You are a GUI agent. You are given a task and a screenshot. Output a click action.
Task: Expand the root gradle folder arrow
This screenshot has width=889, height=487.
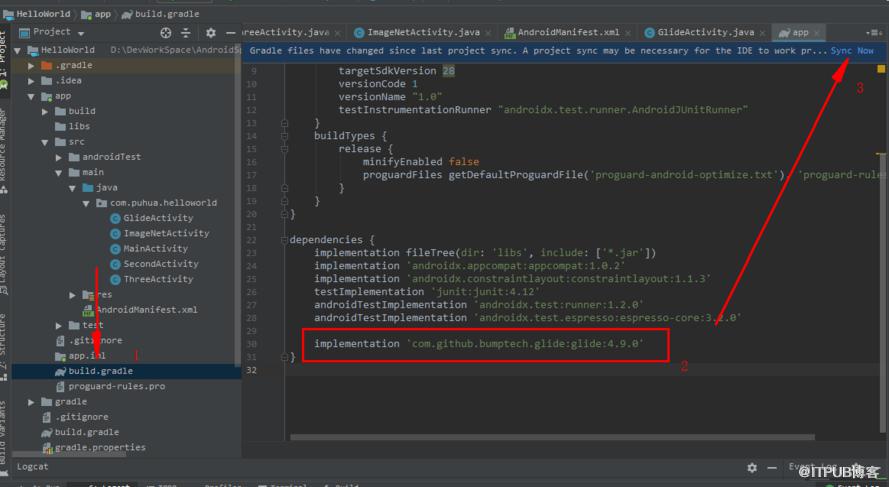tap(31, 403)
